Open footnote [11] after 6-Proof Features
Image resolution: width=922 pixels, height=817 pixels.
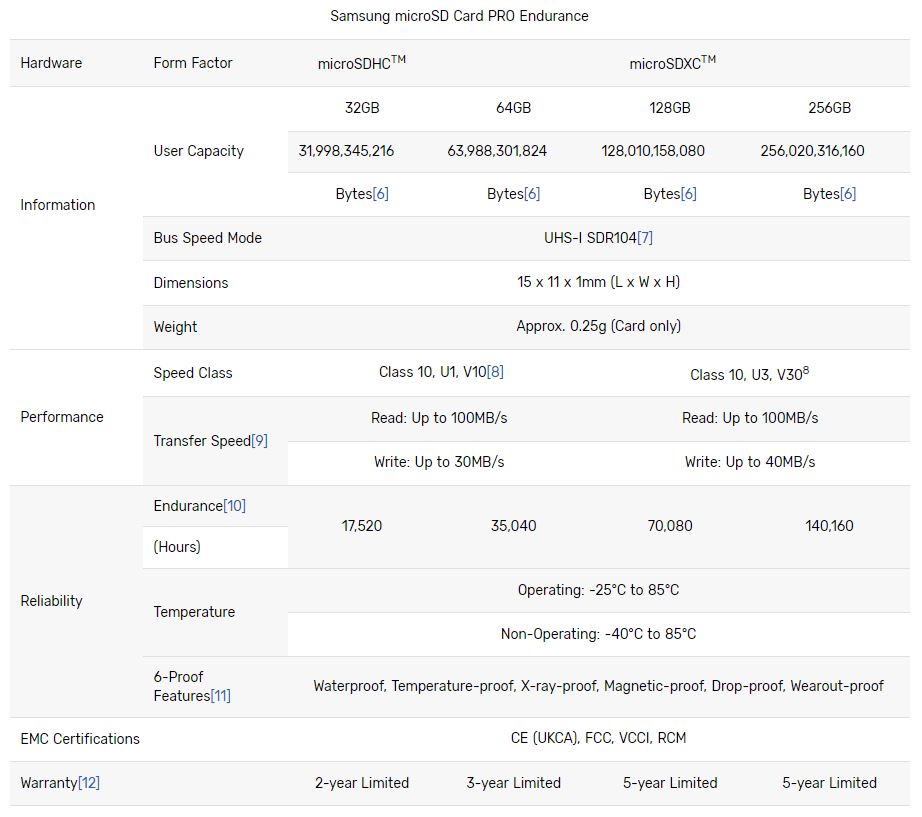click(221, 696)
